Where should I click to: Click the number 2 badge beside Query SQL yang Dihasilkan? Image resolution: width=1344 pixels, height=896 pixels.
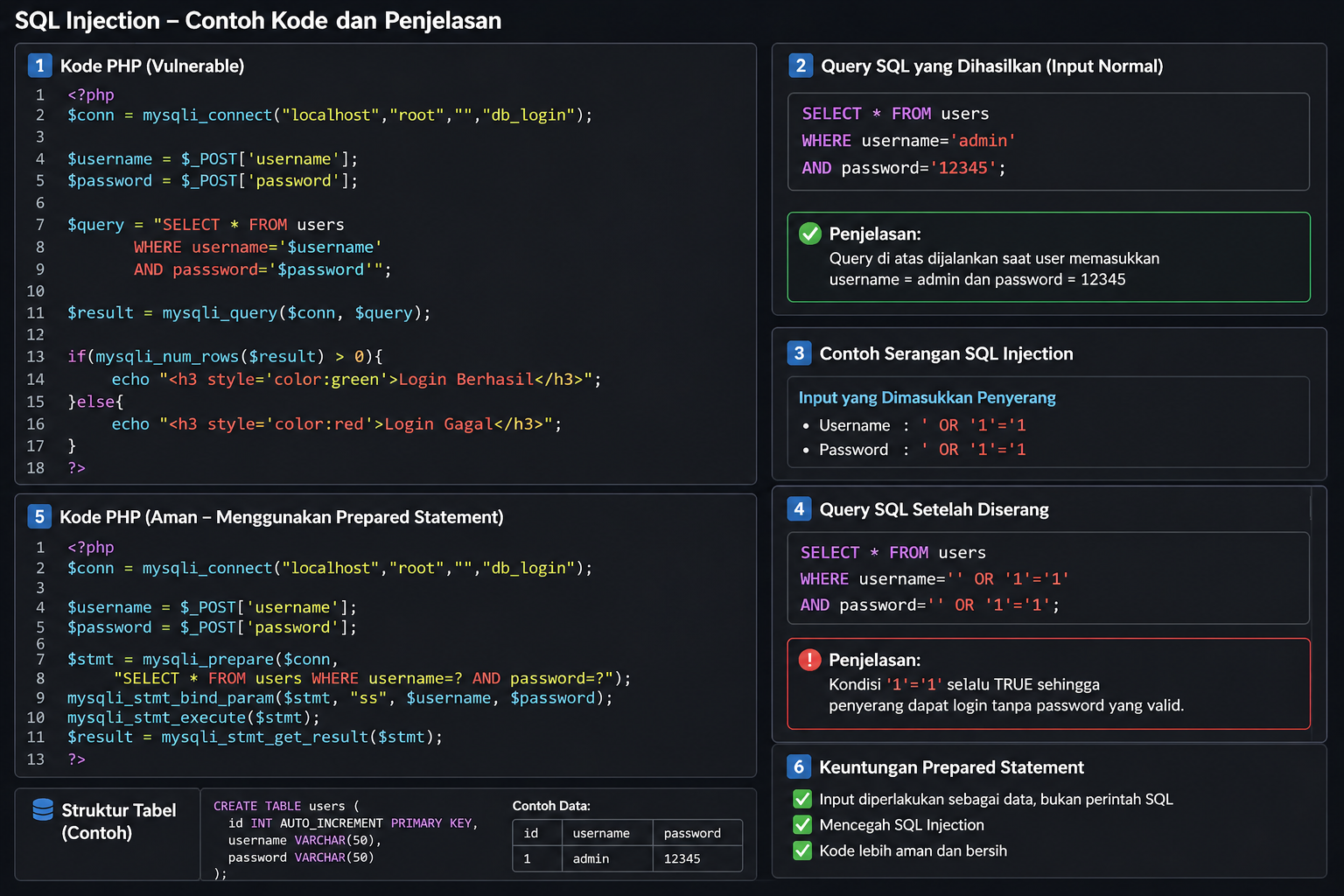800,66
